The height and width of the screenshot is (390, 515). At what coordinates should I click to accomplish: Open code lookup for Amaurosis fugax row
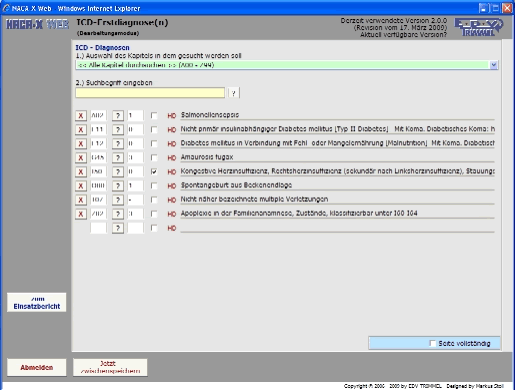click(x=118, y=158)
